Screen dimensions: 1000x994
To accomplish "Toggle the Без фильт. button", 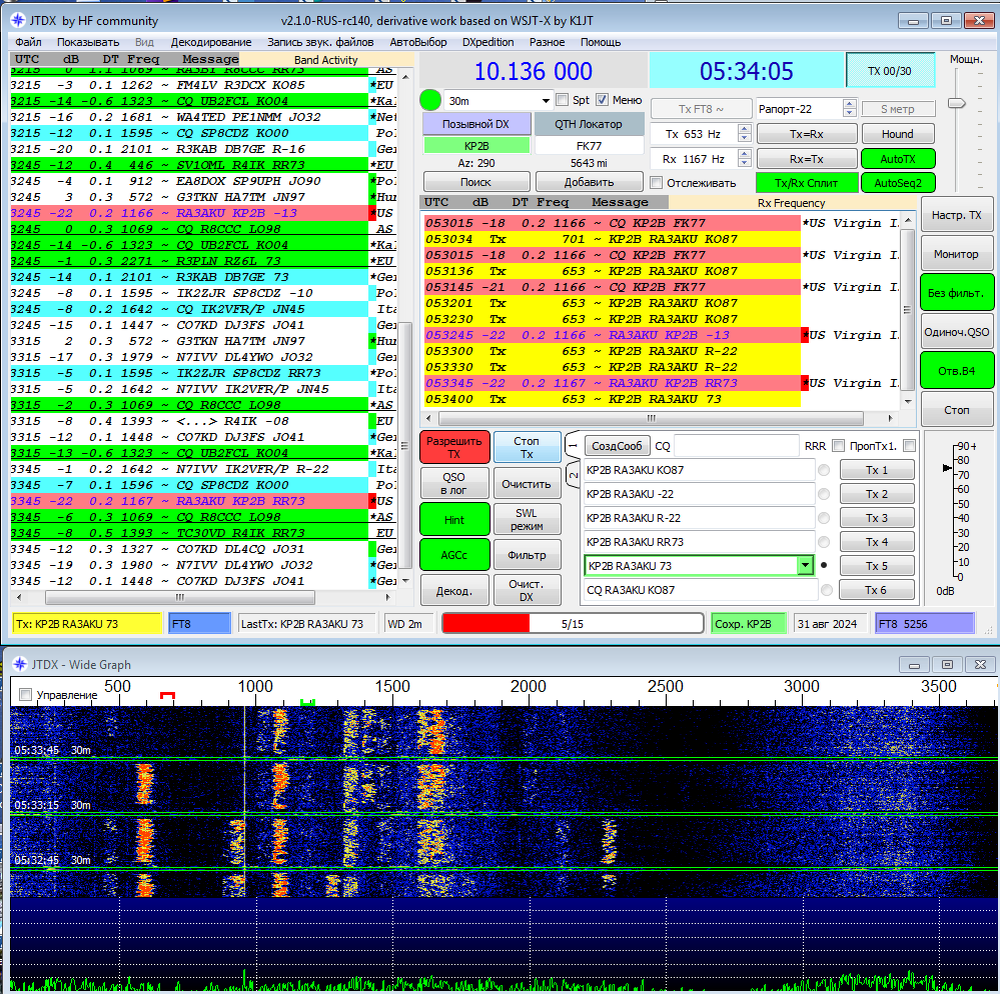I will [957, 293].
